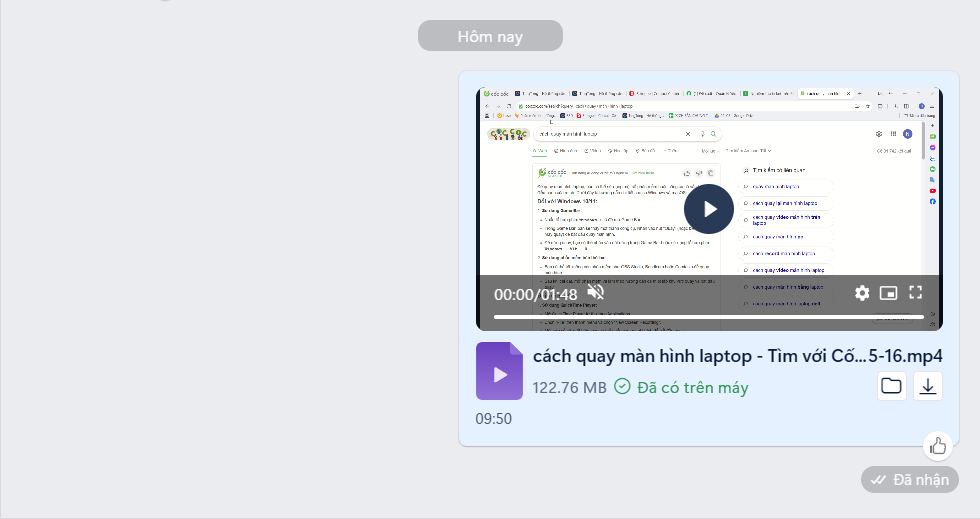Click the 09:50 message timestamp
Viewport: 980px width, 519px height.
pyautogui.click(x=493, y=419)
